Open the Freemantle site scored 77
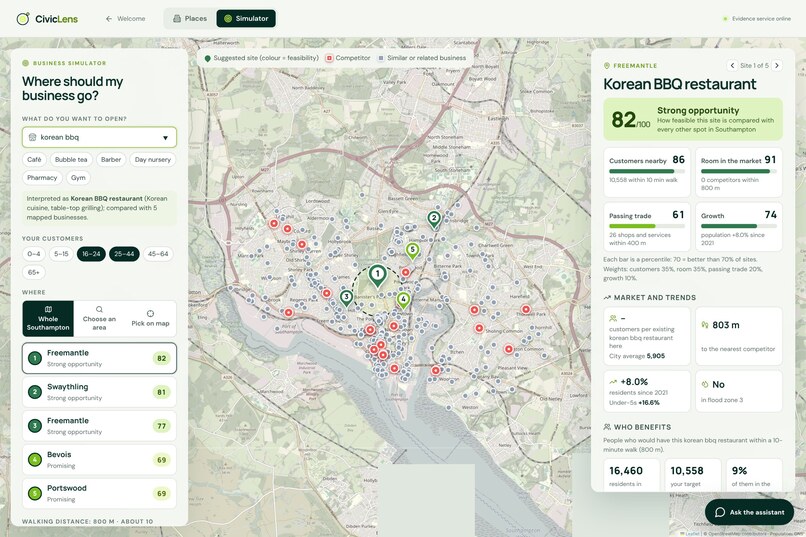Image resolution: width=806 pixels, height=537 pixels. point(99,426)
